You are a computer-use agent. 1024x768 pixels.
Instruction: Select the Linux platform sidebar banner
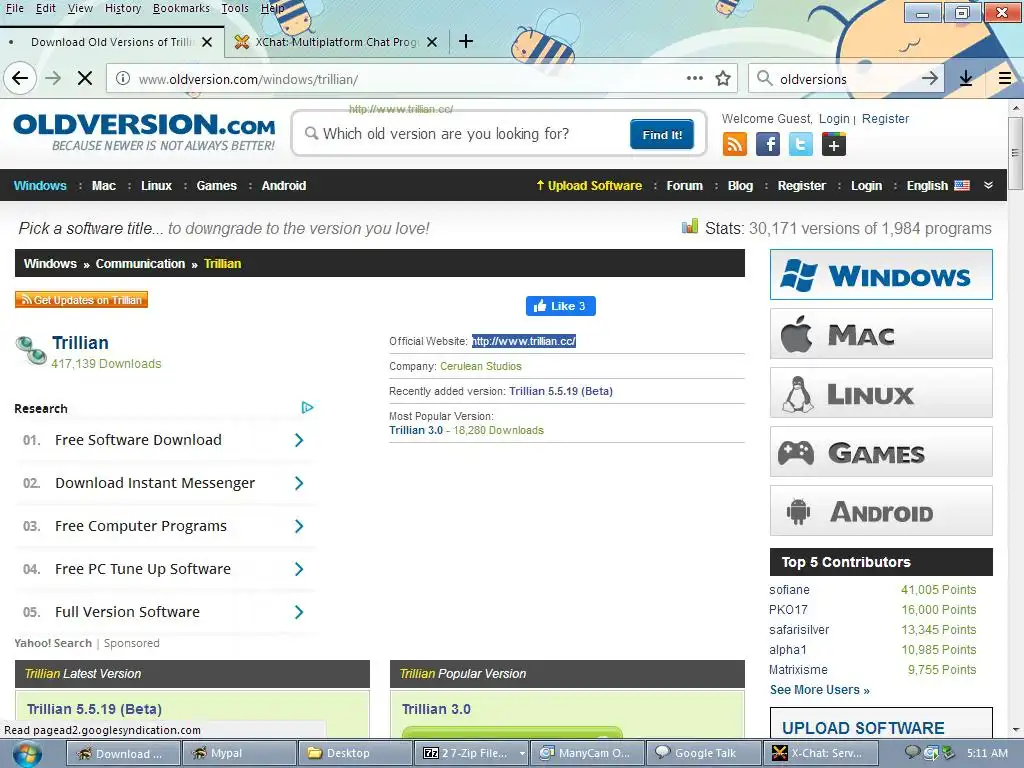click(x=881, y=392)
